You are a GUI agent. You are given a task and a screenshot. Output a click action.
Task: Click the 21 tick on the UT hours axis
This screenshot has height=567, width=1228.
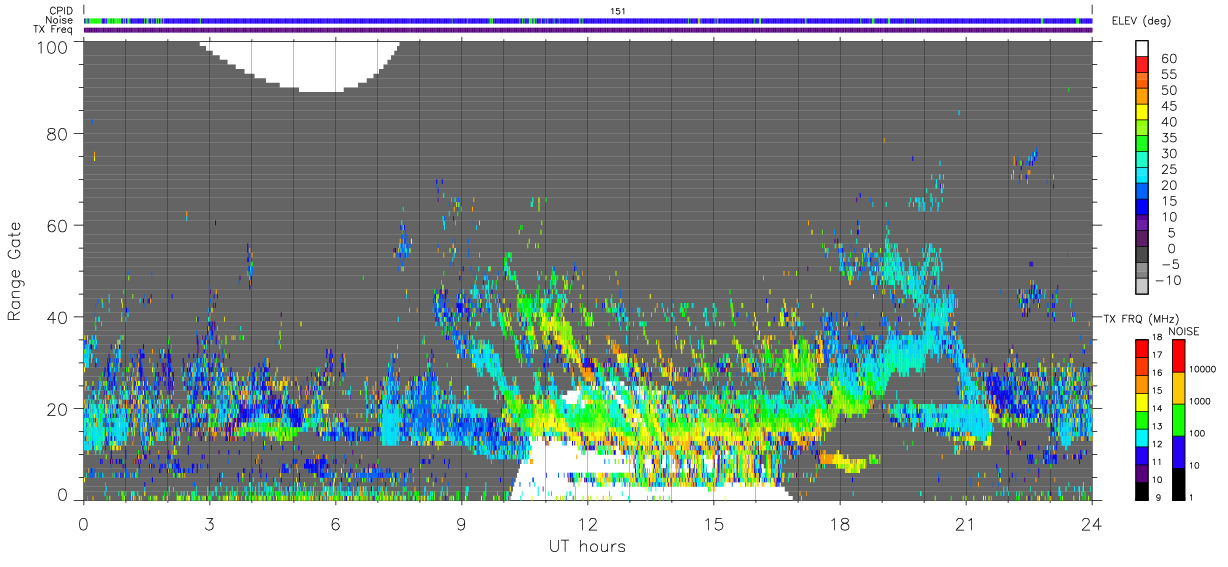click(x=966, y=524)
